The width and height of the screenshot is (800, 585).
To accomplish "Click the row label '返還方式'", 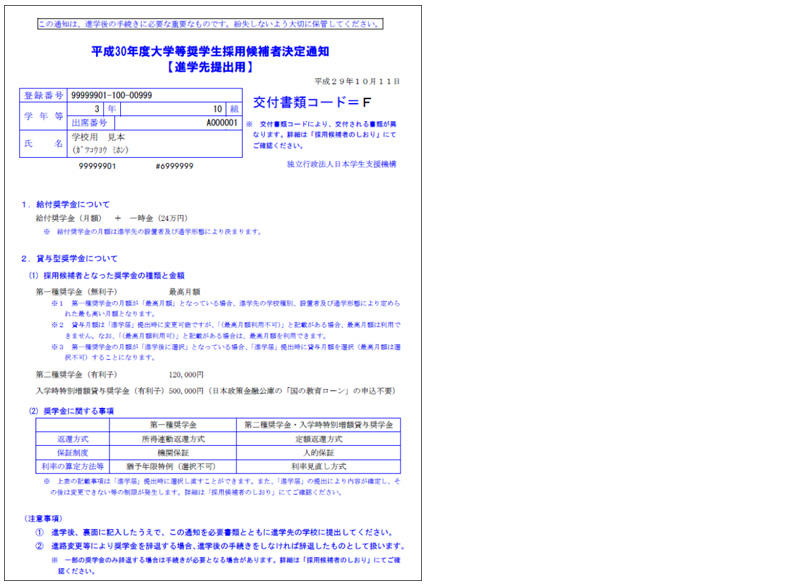I will 72,439.
